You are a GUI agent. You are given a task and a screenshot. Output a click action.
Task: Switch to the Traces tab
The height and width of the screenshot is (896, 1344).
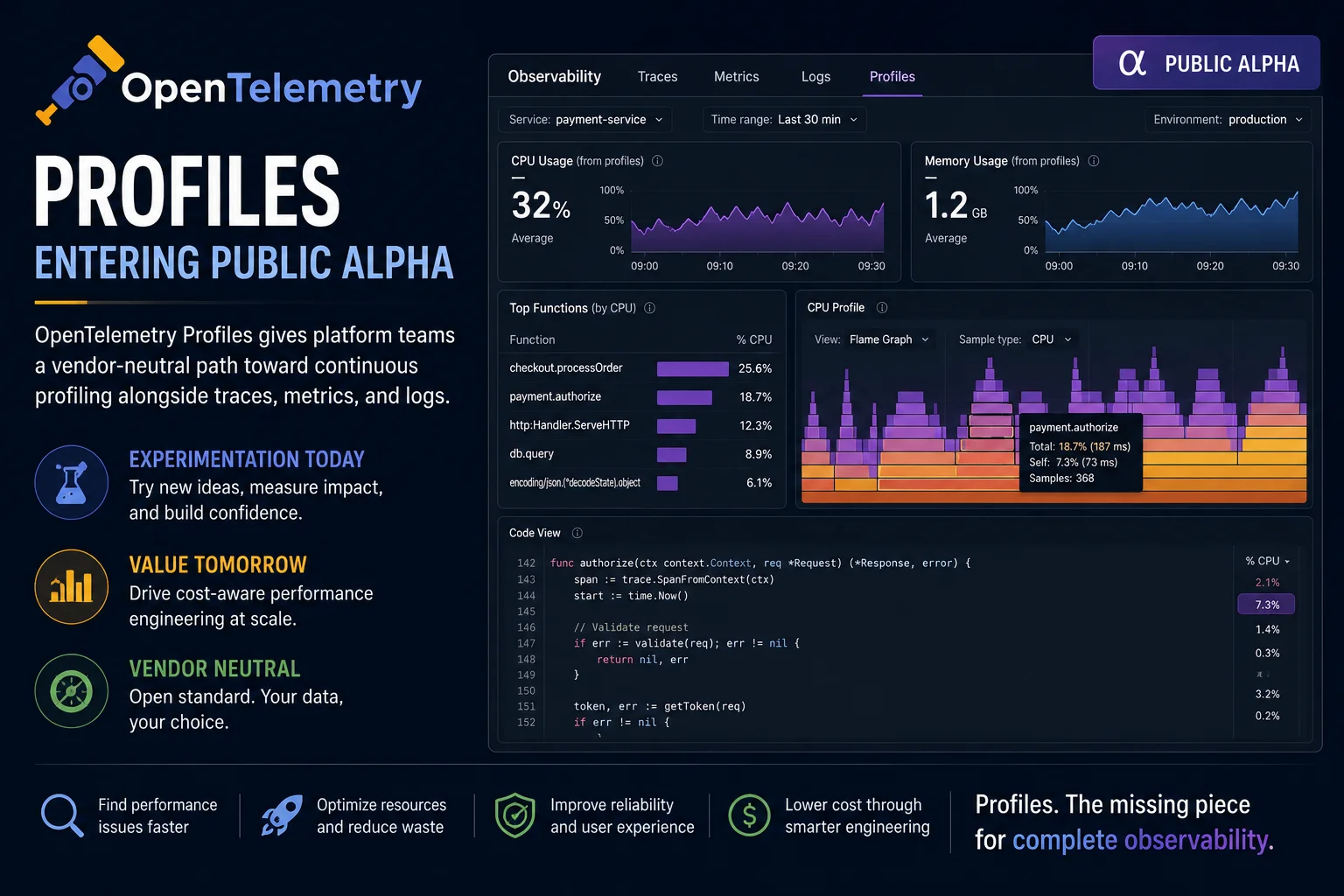tap(657, 77)
